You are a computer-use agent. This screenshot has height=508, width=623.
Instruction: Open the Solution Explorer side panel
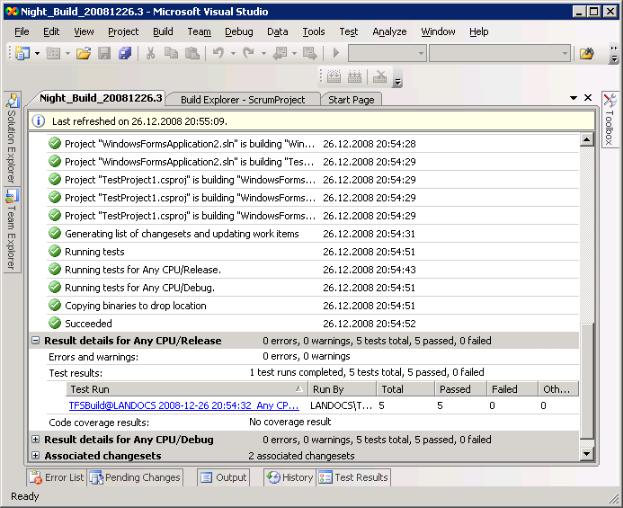tap(12, 138)
